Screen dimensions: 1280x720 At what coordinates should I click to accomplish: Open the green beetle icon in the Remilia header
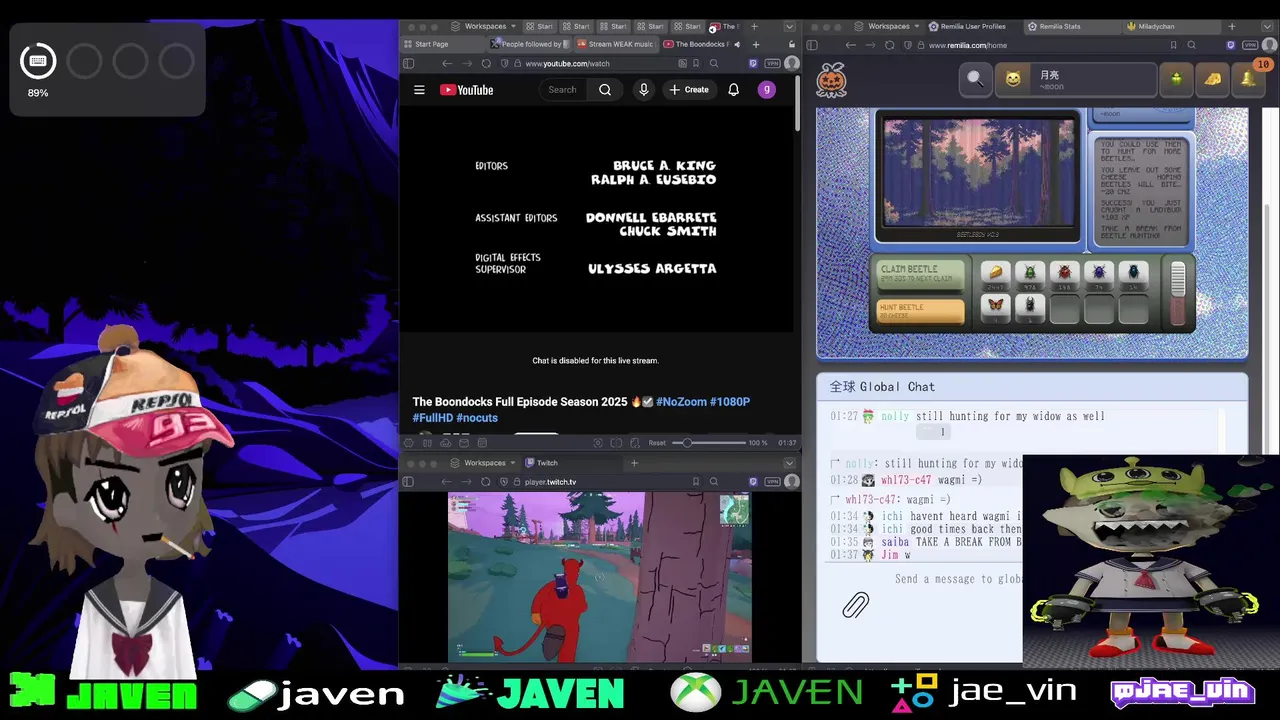coord(1176,79)
